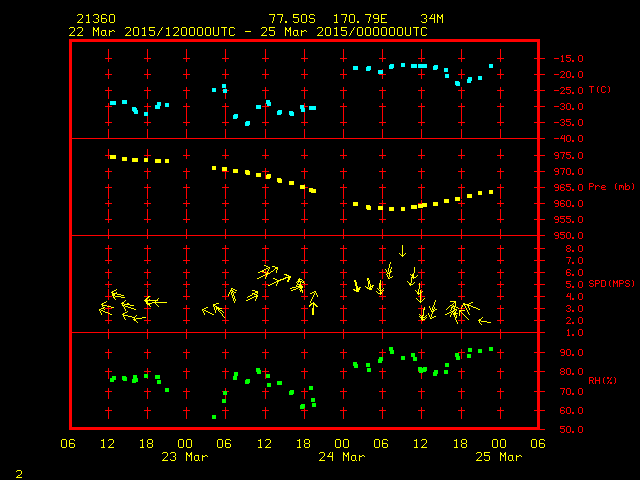The width and height of the screenshot is (640, 480).
Task: Click the elevation label 34M
Action: (x=432, y=19)
